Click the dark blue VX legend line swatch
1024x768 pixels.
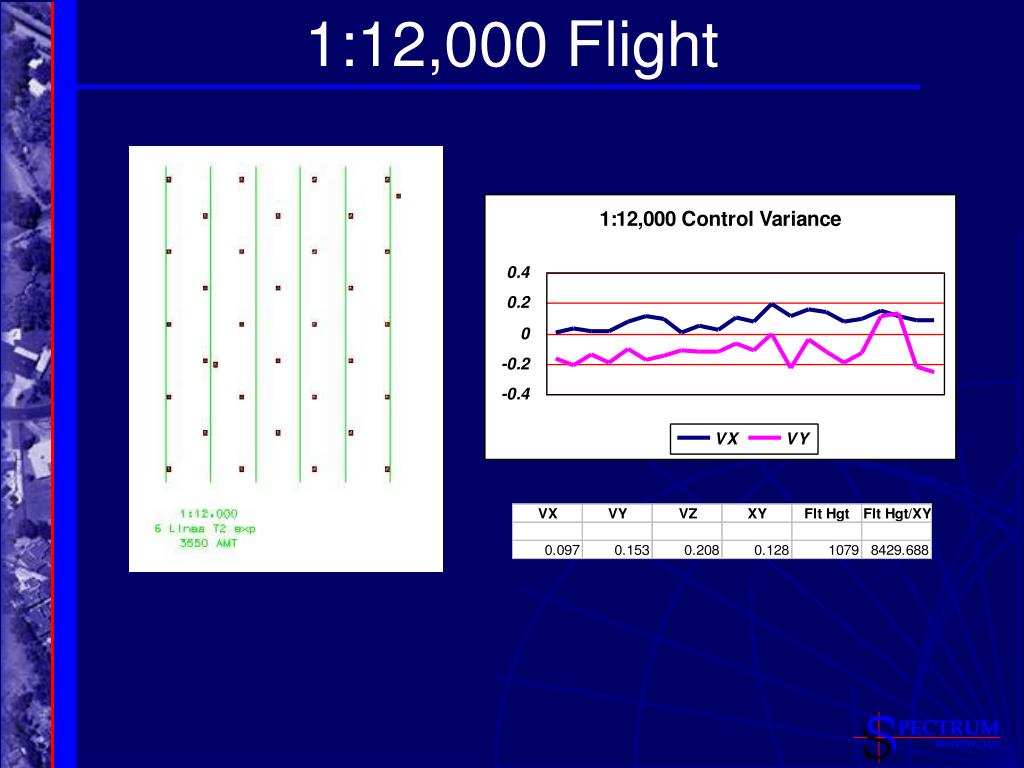(x=694, y=438)
